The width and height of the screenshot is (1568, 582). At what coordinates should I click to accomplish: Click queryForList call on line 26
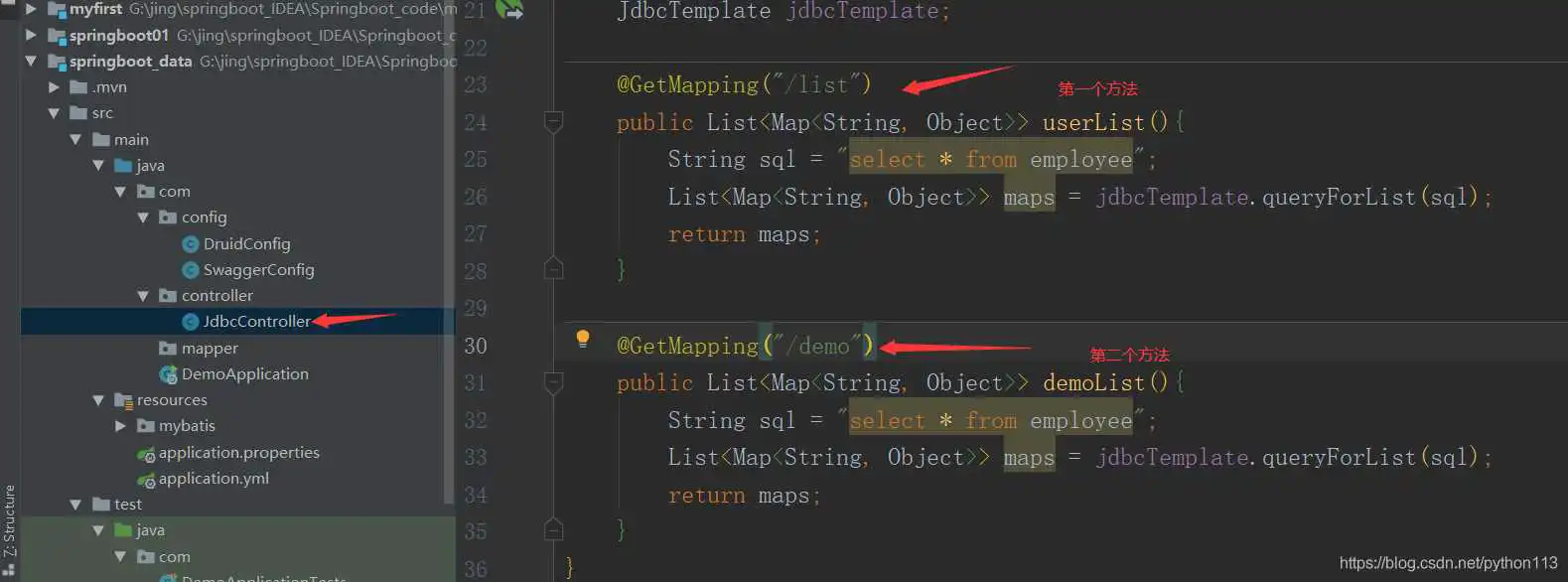pos(1339,198)
